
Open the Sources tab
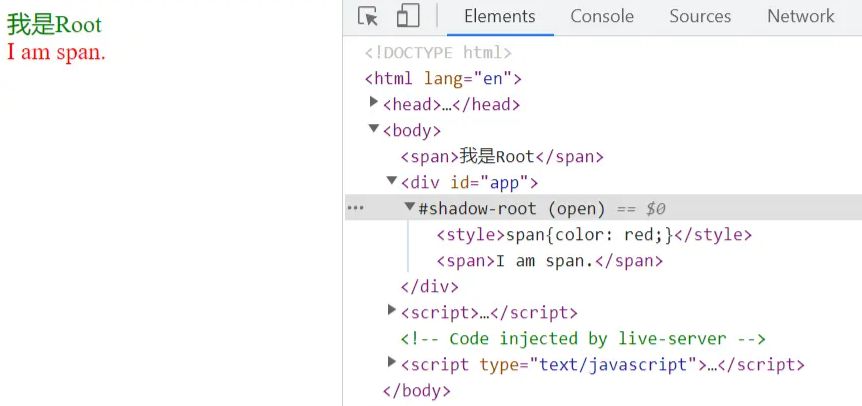pos(700,17)
